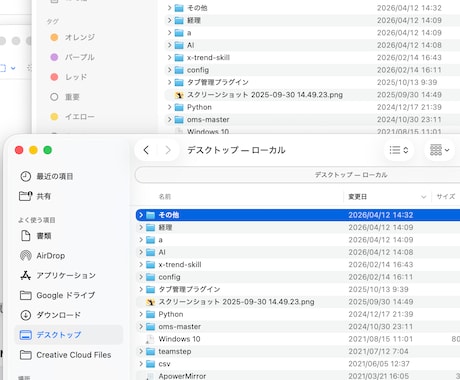This screenshot has width=460, height=380.
Task: Expand the 経理 folder in front window
Action: (141, 227)
